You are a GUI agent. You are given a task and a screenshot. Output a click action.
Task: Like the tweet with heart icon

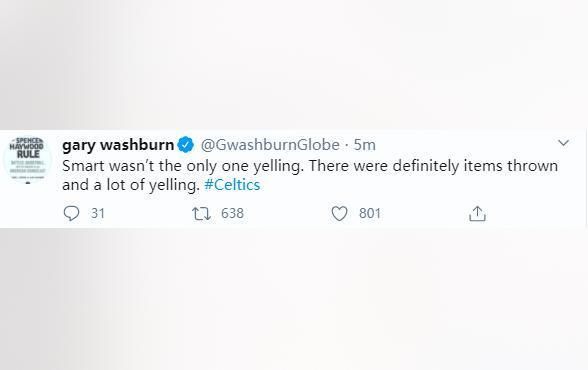pos(339,214)
